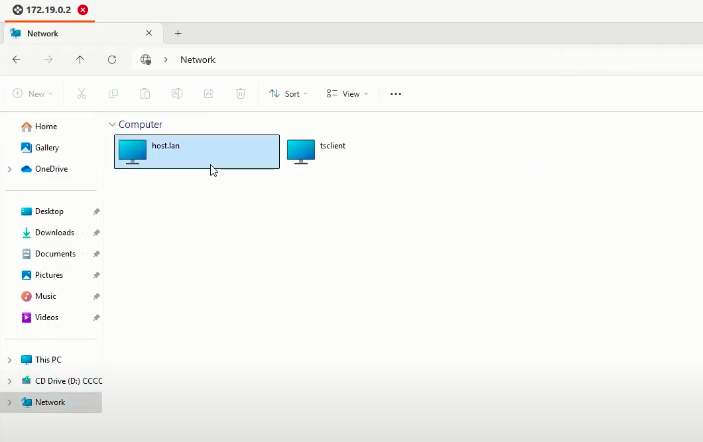
Task: Select the host.lan computer
Action: [197, 152]
